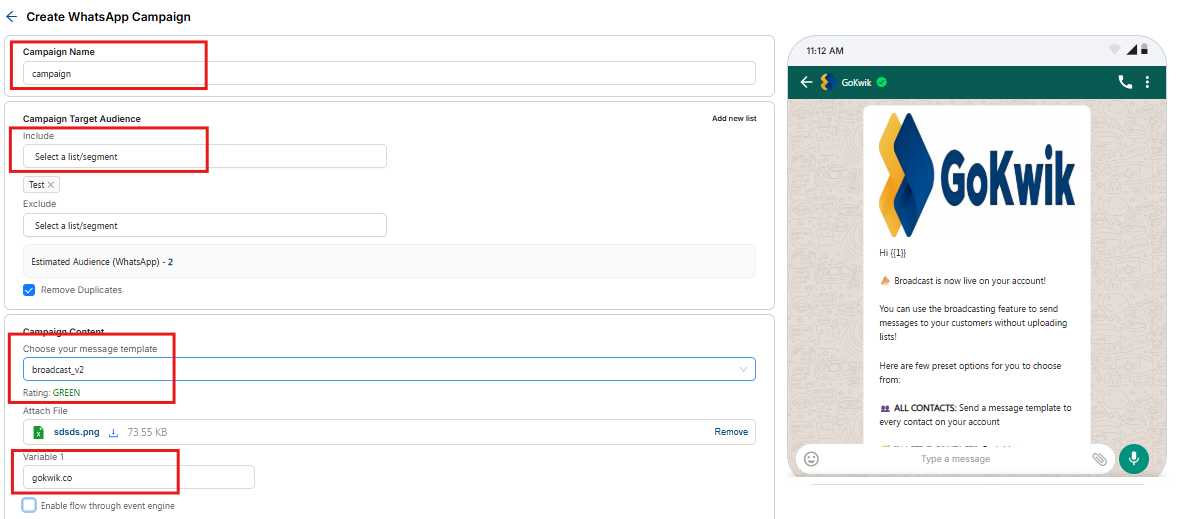
Task: Click the battery icon in phone preview
Action: [1144, 50]
